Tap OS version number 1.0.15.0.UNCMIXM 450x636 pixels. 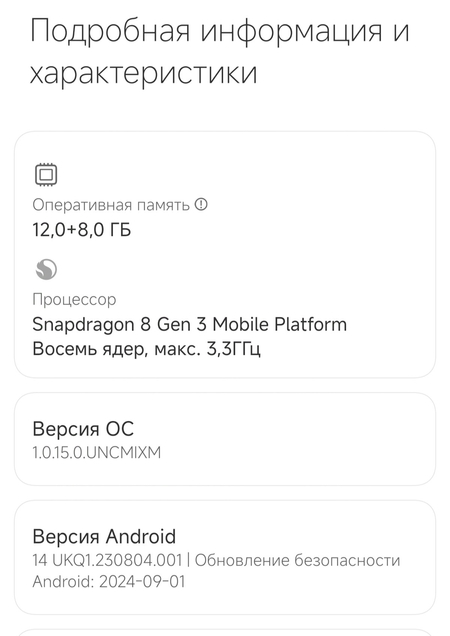pyautogui.click(x=97, y=453)
